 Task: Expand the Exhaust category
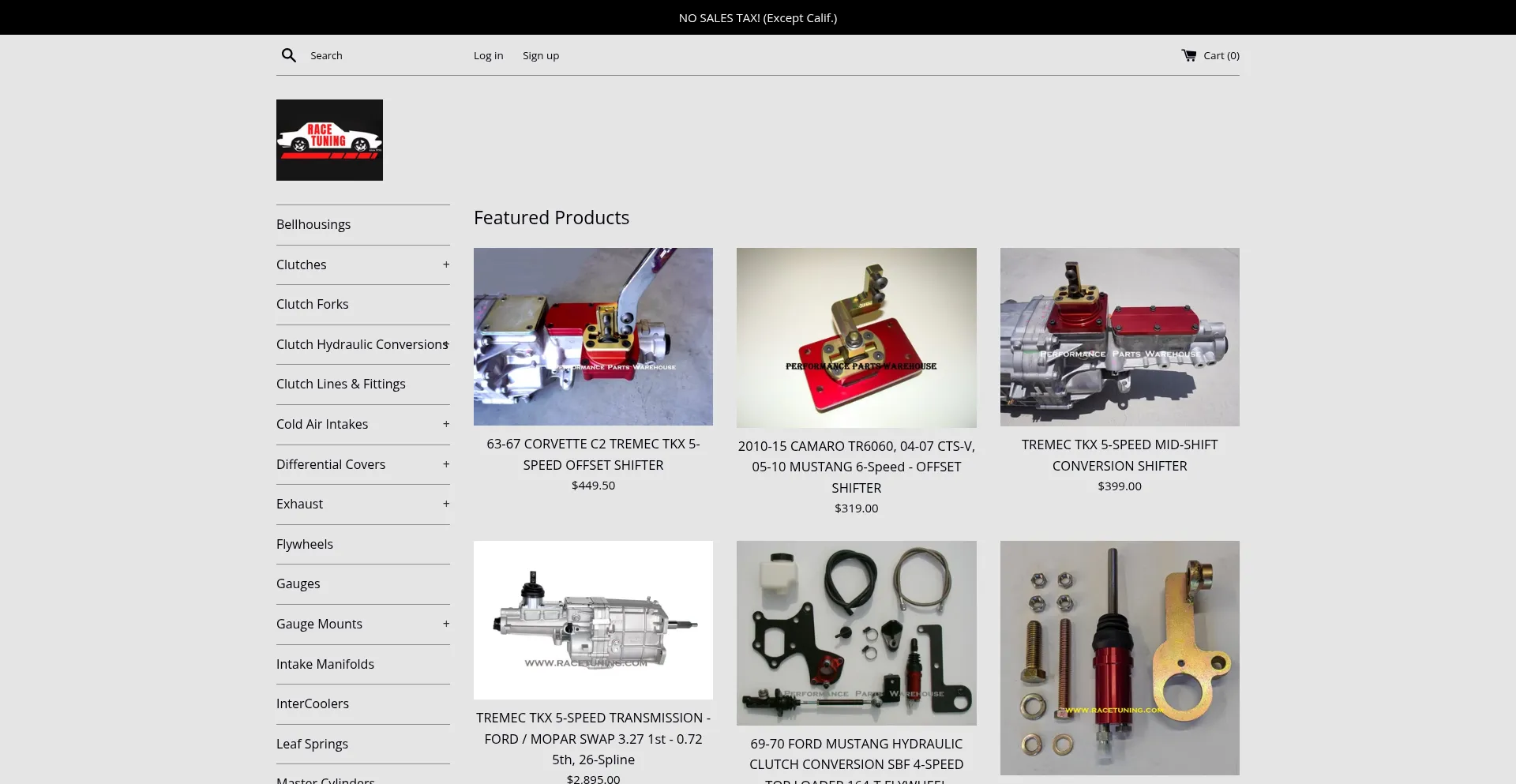(x=446, y=504)
